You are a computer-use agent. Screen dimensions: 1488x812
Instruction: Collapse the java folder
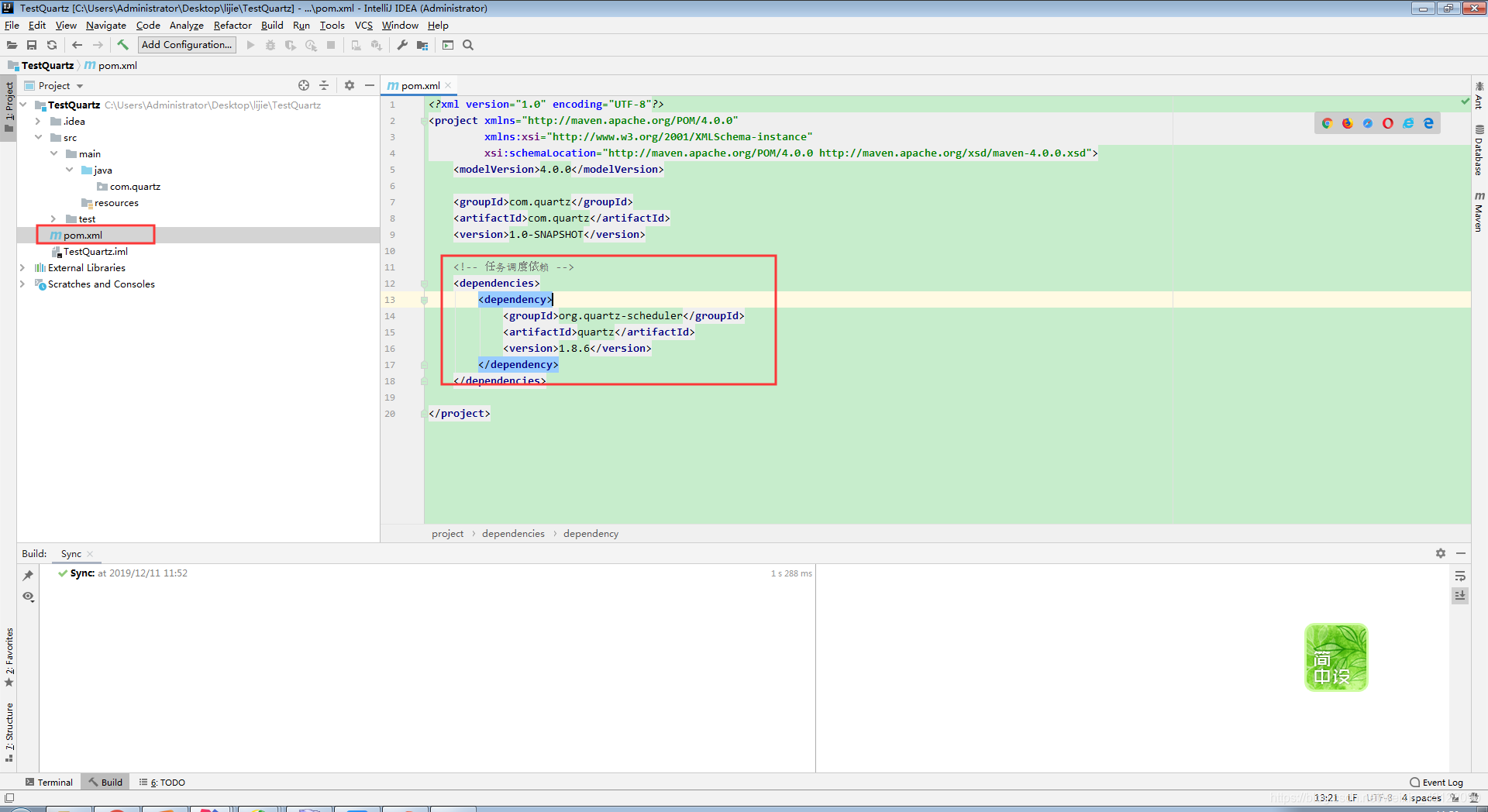(x=69, y=170)
